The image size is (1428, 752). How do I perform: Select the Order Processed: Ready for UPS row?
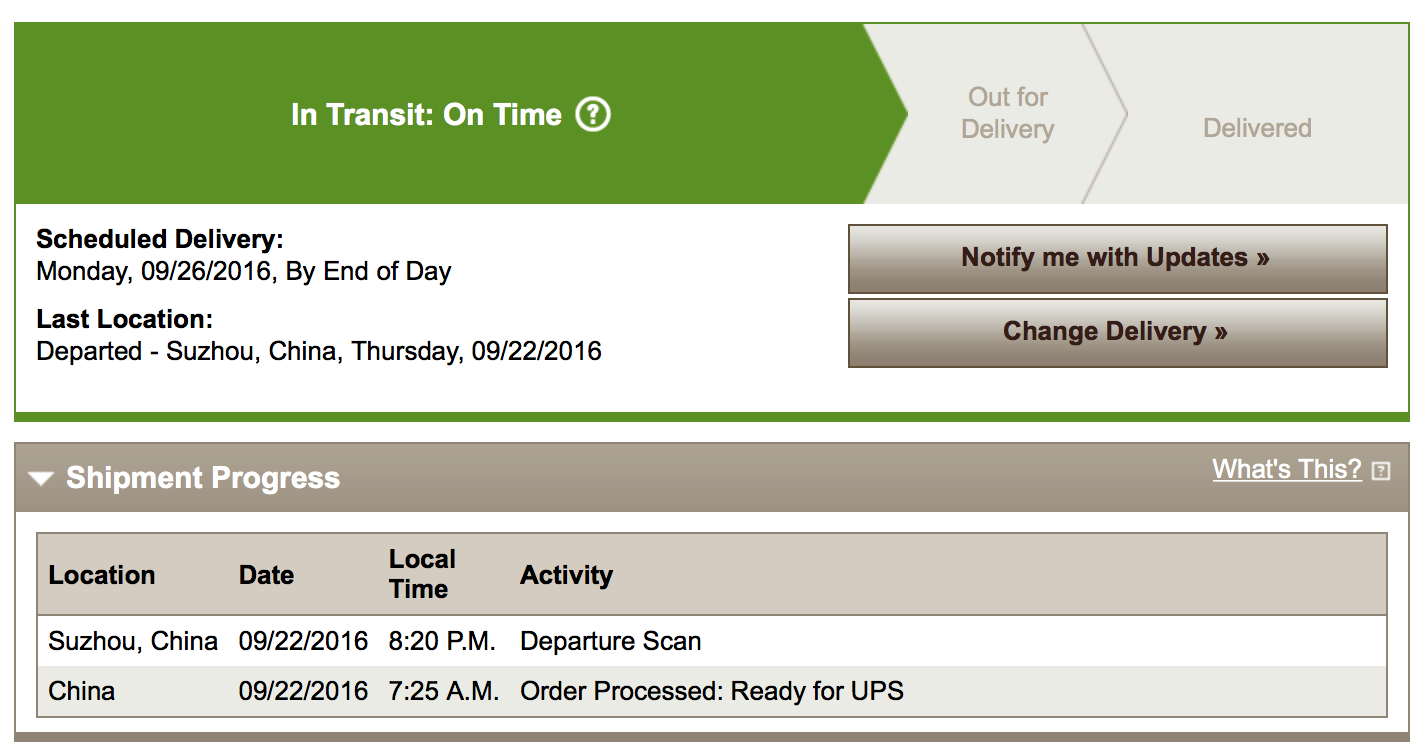712,691
